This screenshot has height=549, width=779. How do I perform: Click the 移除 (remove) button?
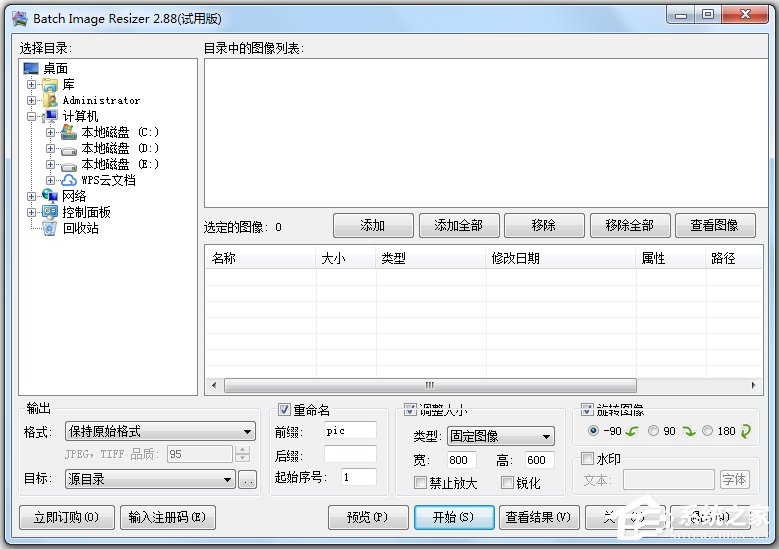coord(544,226)
